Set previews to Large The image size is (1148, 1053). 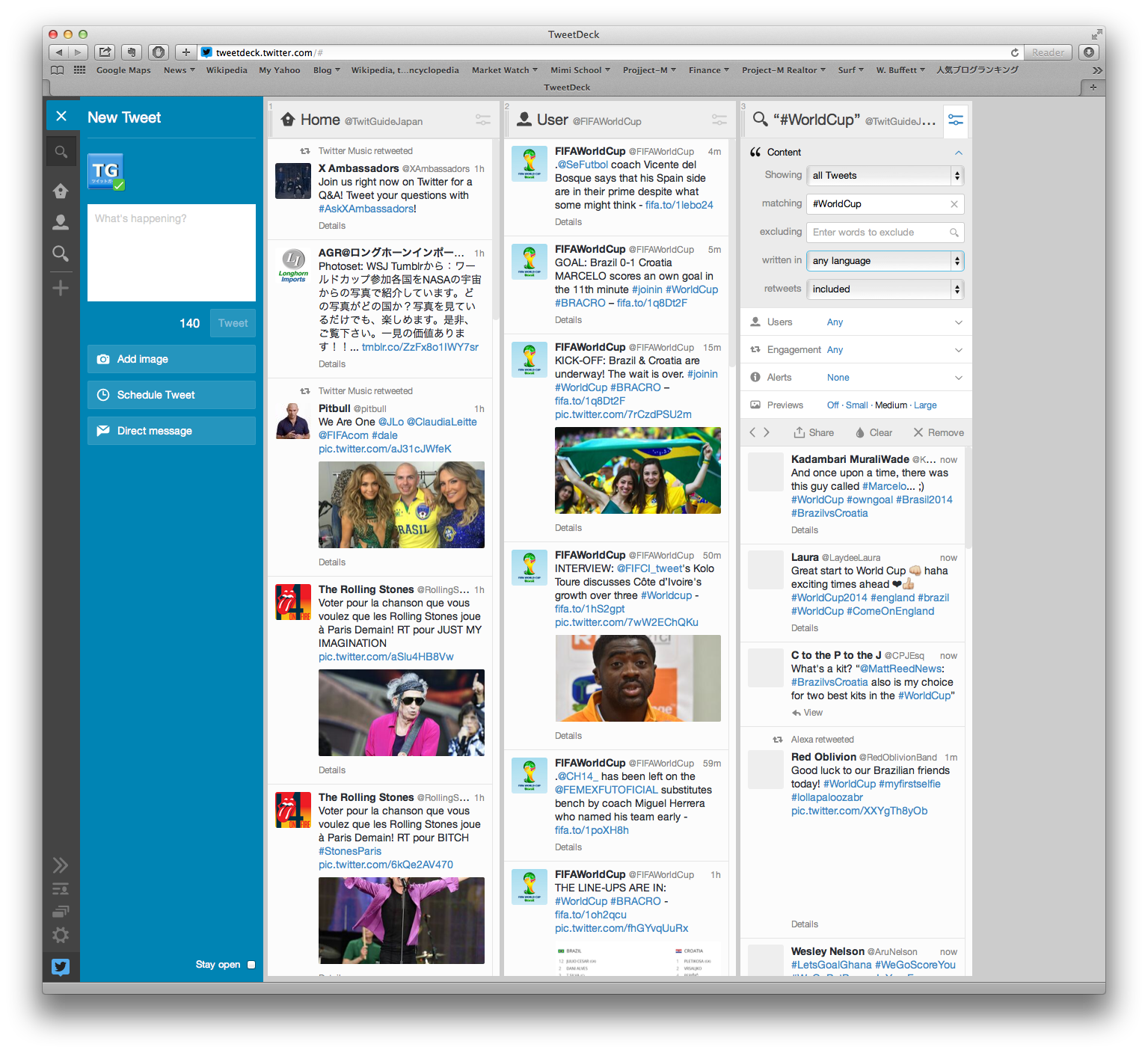pyautogui.click(x=925, y=405)
